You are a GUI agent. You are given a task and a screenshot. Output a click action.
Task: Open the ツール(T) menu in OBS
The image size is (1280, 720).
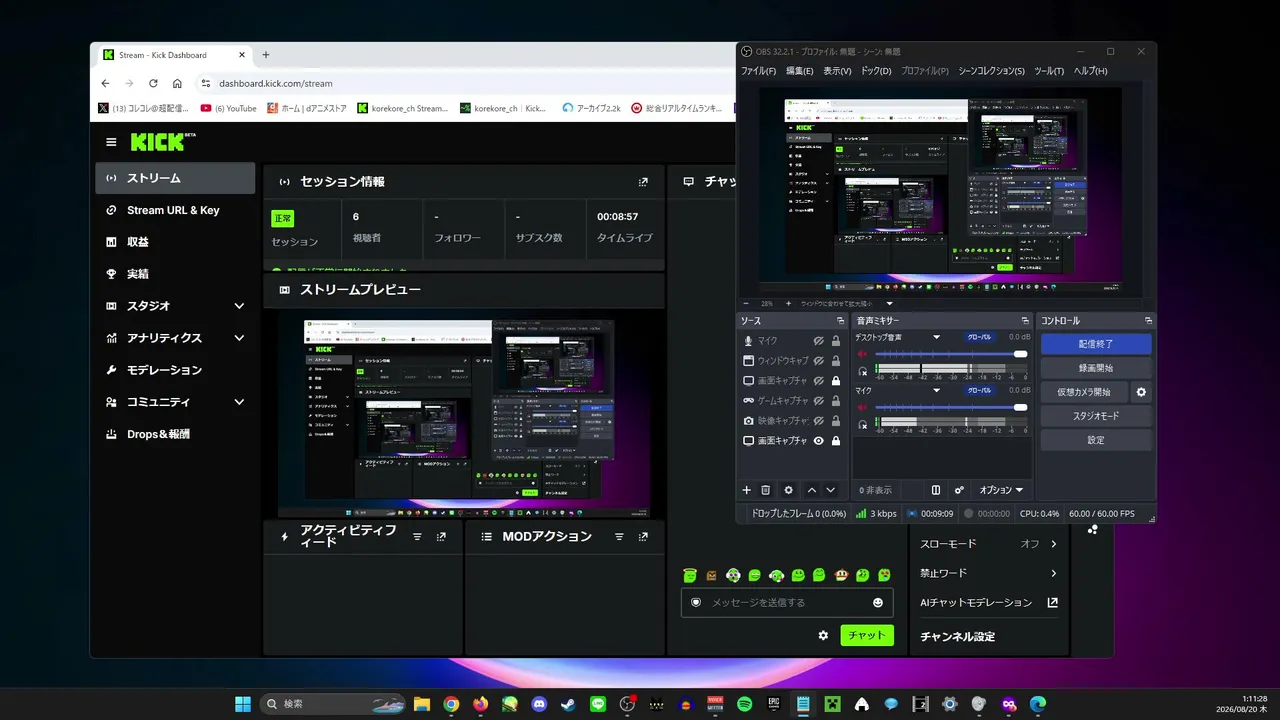[x=1049, y=71]
